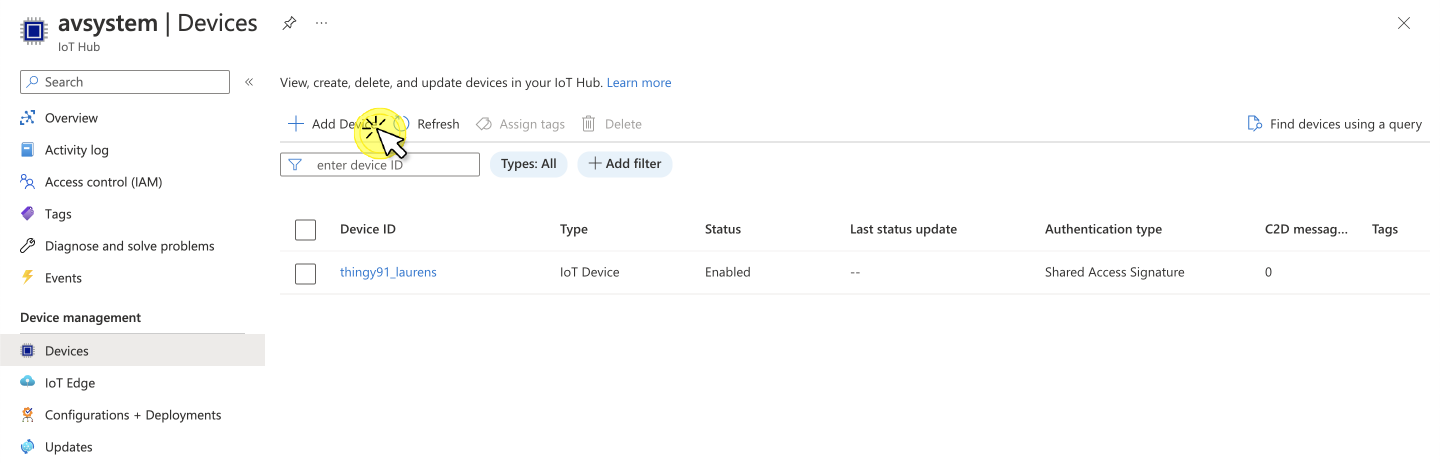Screen dimensions: 1440x463
Task: Click the Shared Access Signature cell
Action: 1115,272
